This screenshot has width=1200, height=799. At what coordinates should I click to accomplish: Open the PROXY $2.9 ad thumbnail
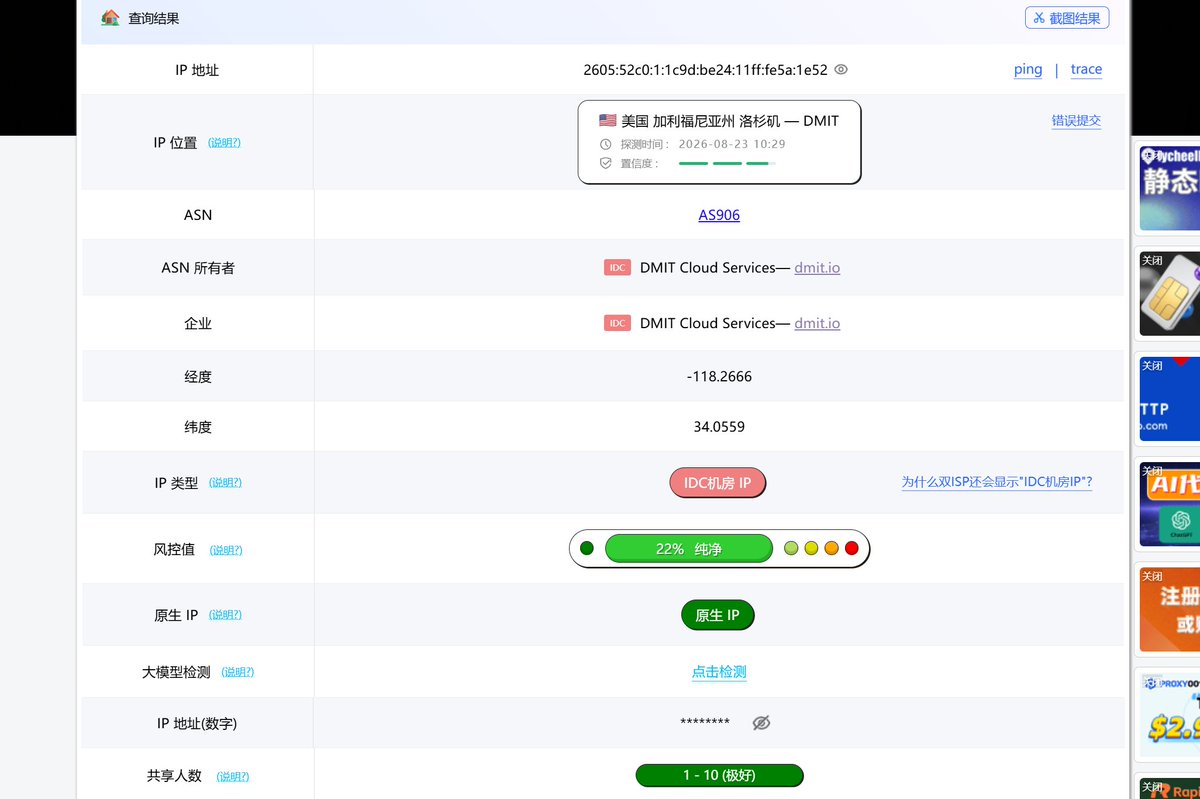[1170, 715]
